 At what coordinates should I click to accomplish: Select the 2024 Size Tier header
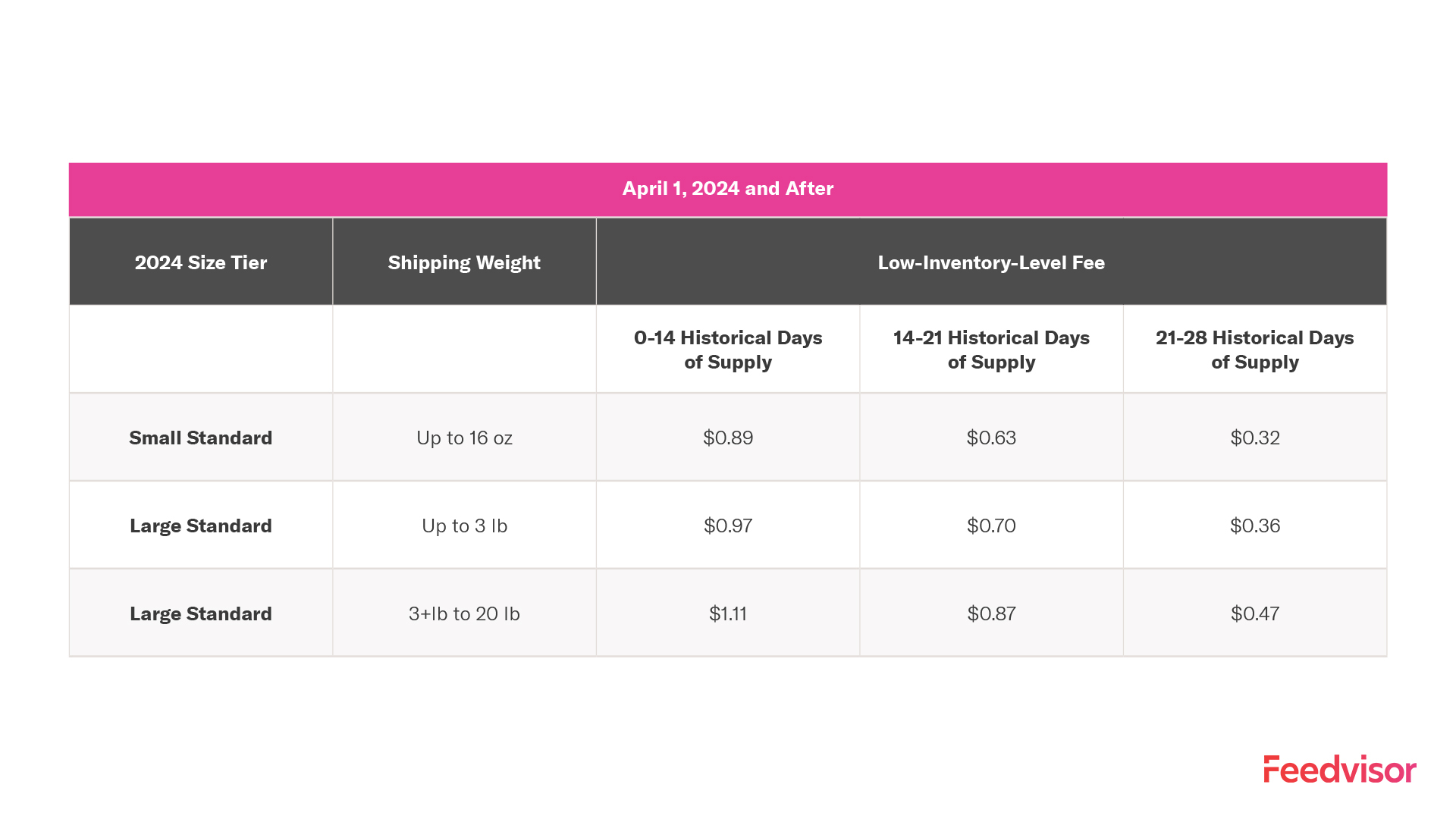201,262
